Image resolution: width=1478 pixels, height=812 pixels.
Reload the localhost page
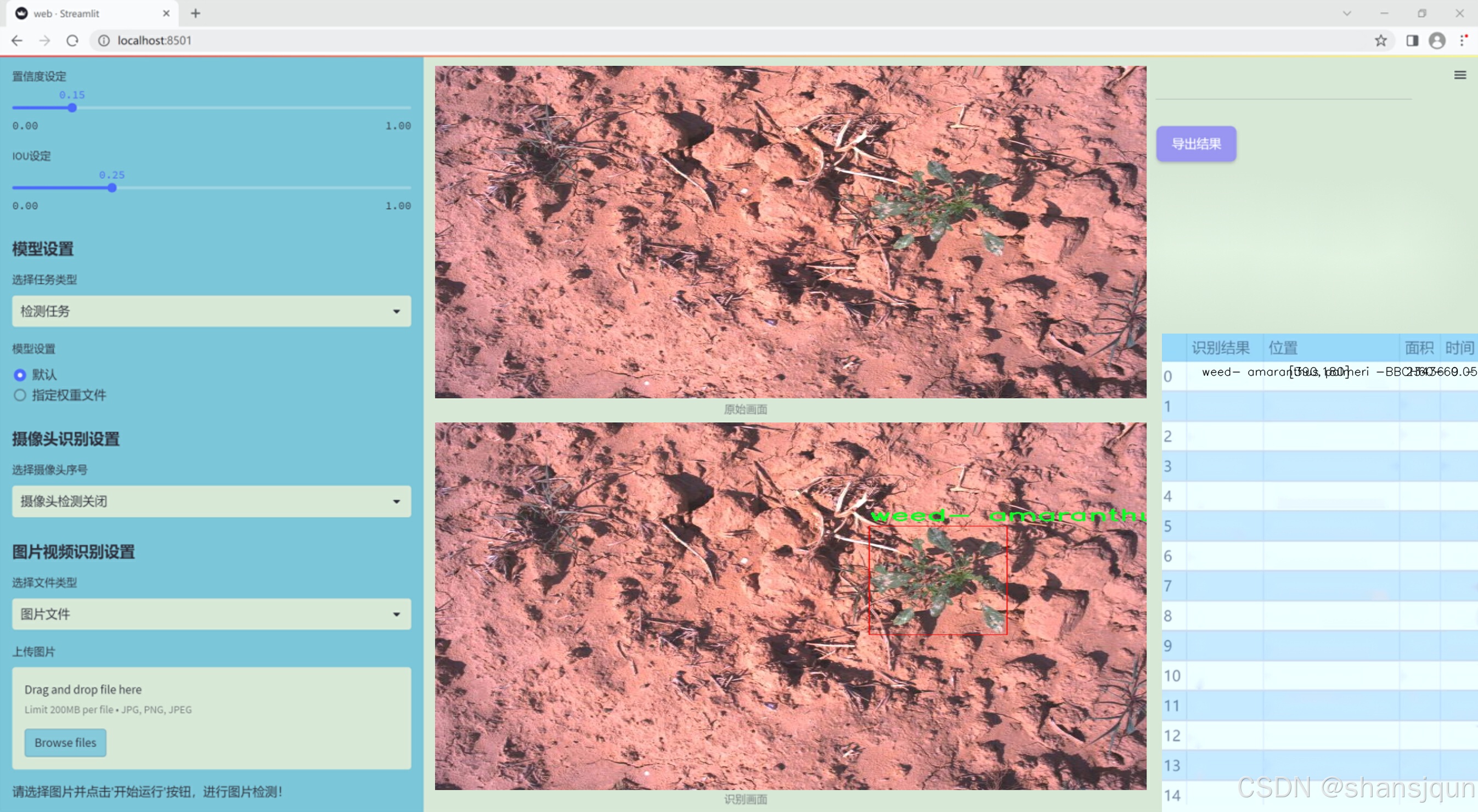72,41
